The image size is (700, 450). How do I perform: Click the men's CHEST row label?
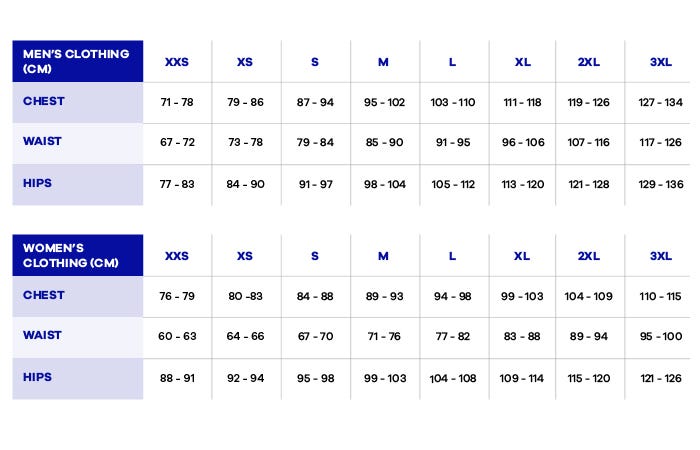44,101
